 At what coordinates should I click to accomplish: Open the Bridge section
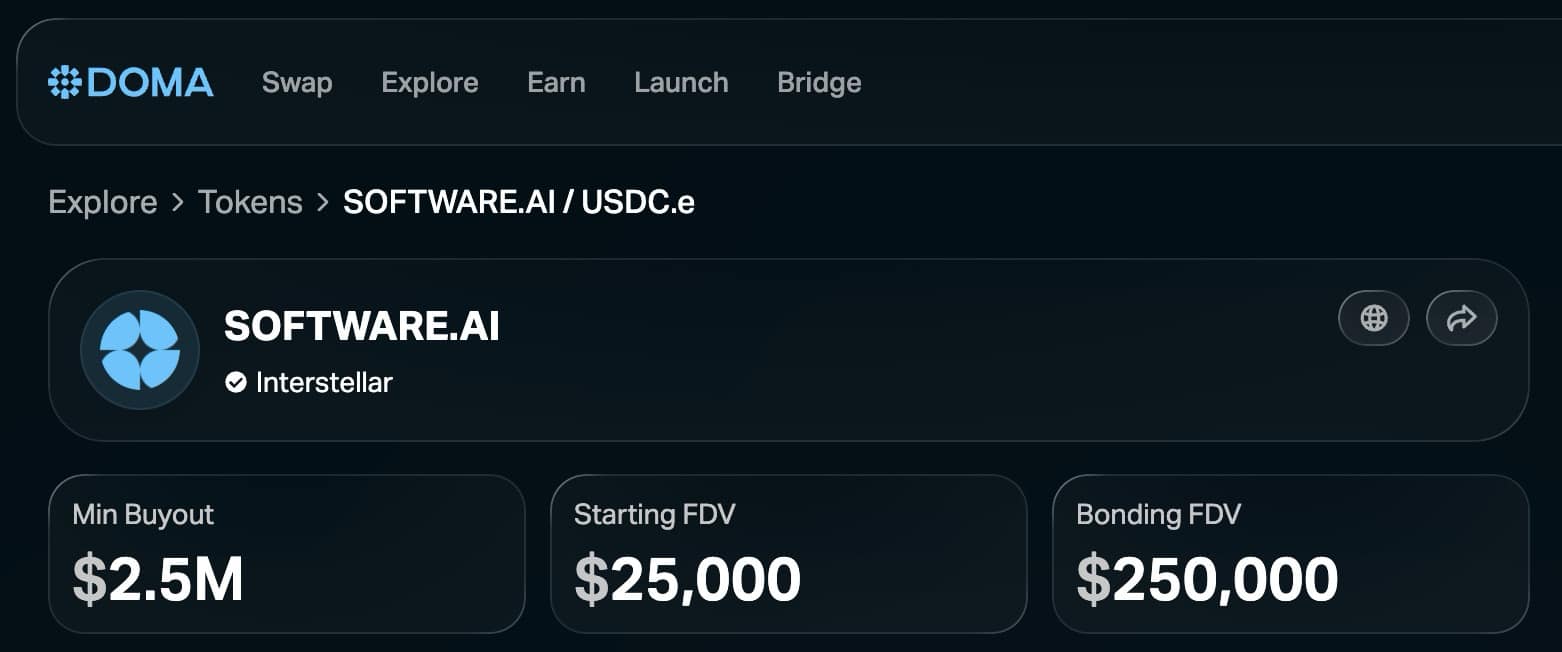pyautogui.click(x=818, y=83)
